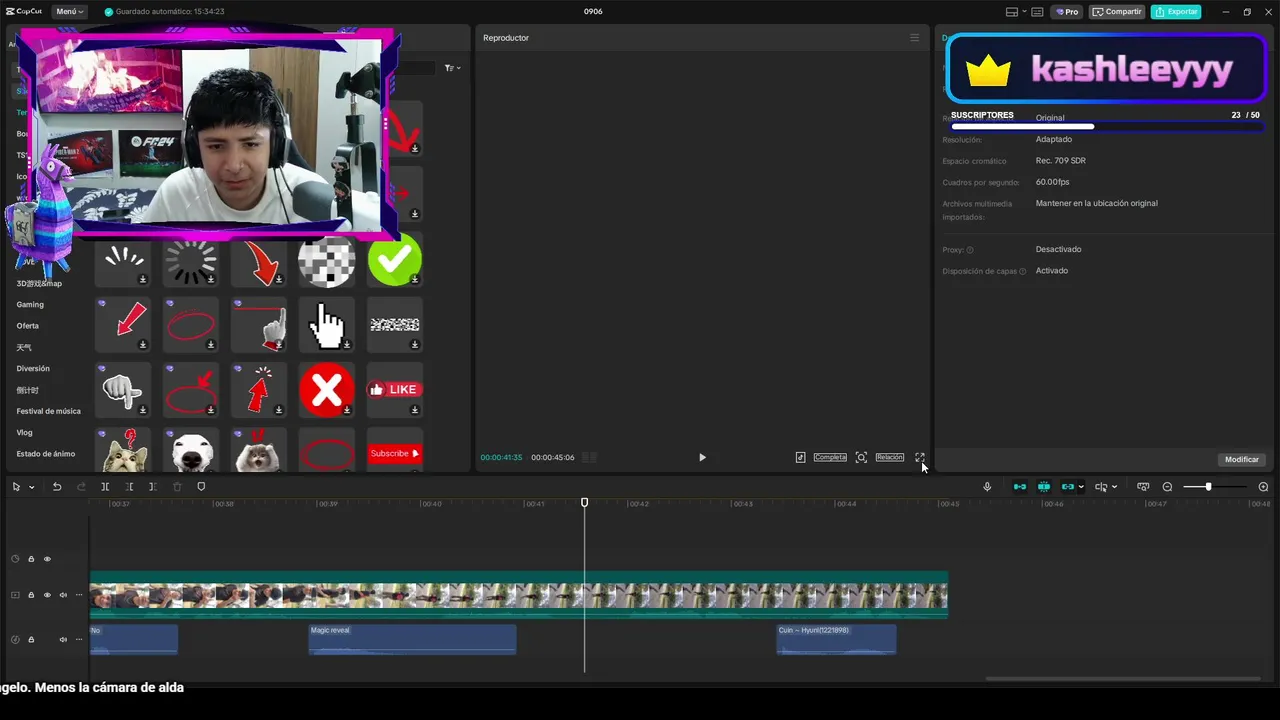Click the marker shield icon in timeline toolbar
This screenshot has width=1280, height=720.
coord(201,487)
